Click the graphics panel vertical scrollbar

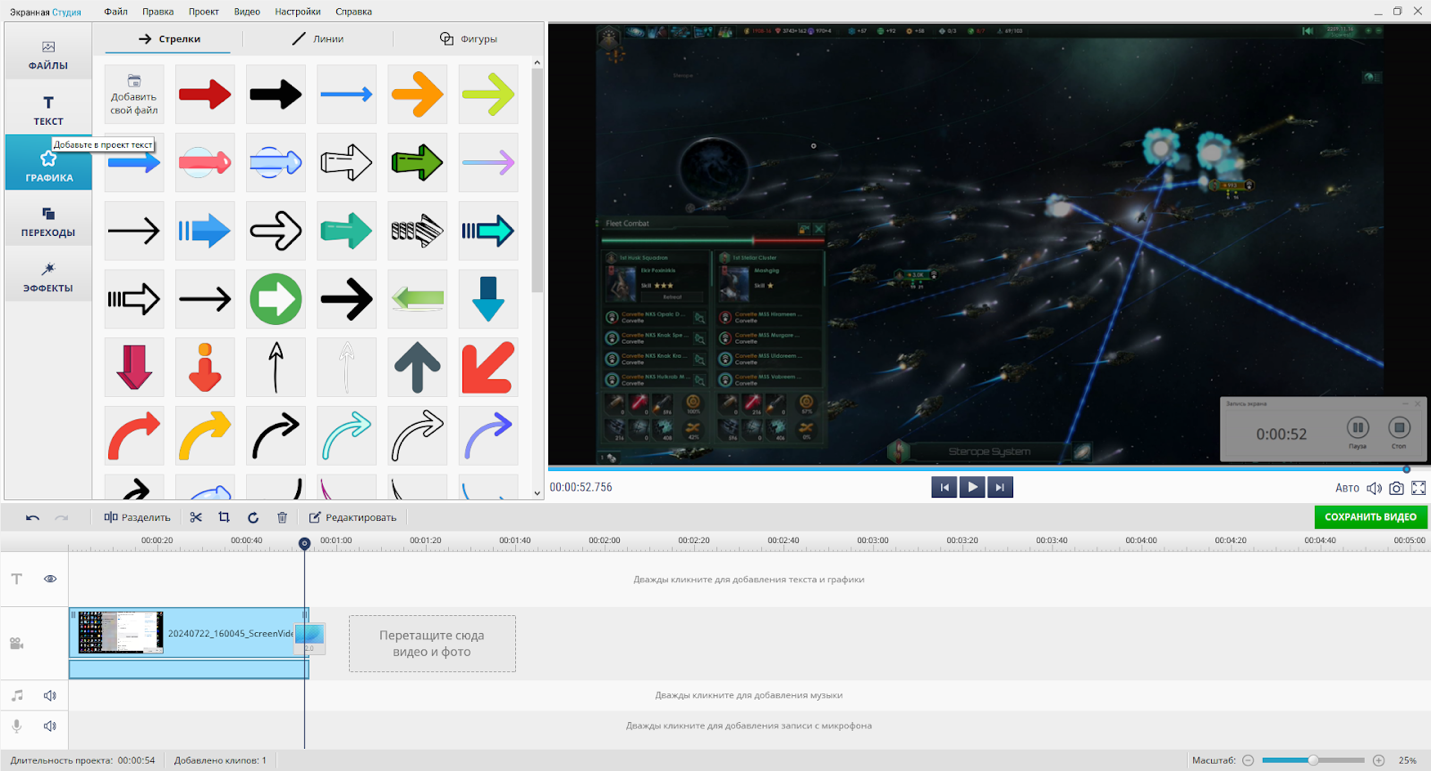click(x=537, y=180)
